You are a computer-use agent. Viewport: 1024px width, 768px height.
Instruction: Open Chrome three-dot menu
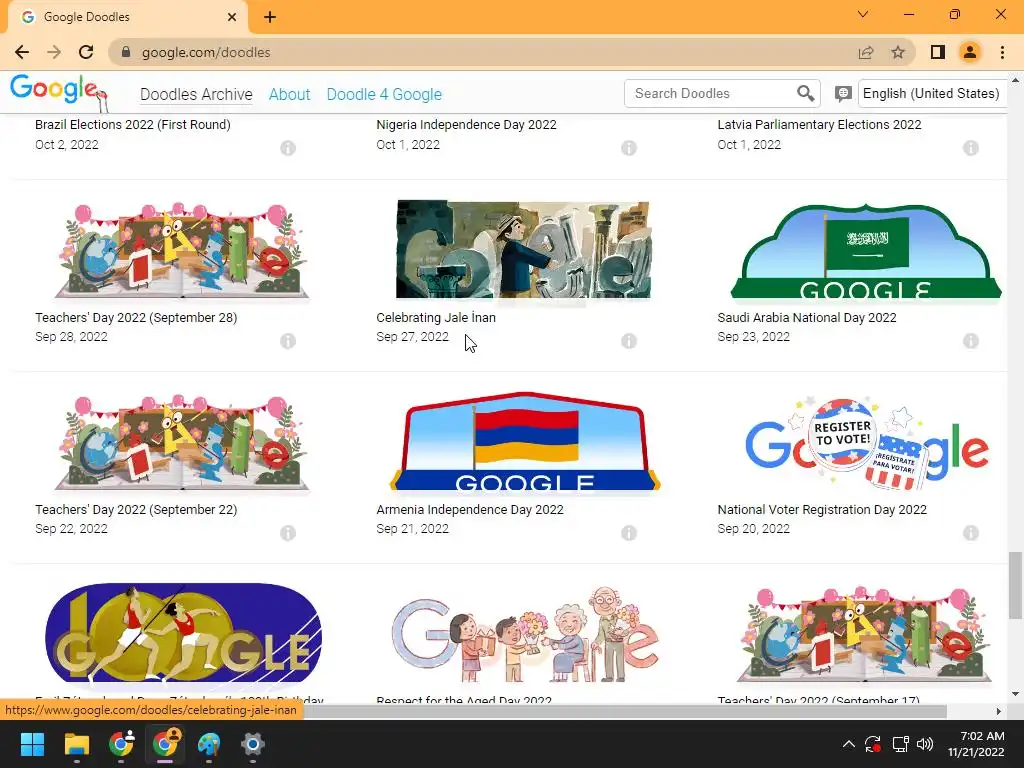1002,52
